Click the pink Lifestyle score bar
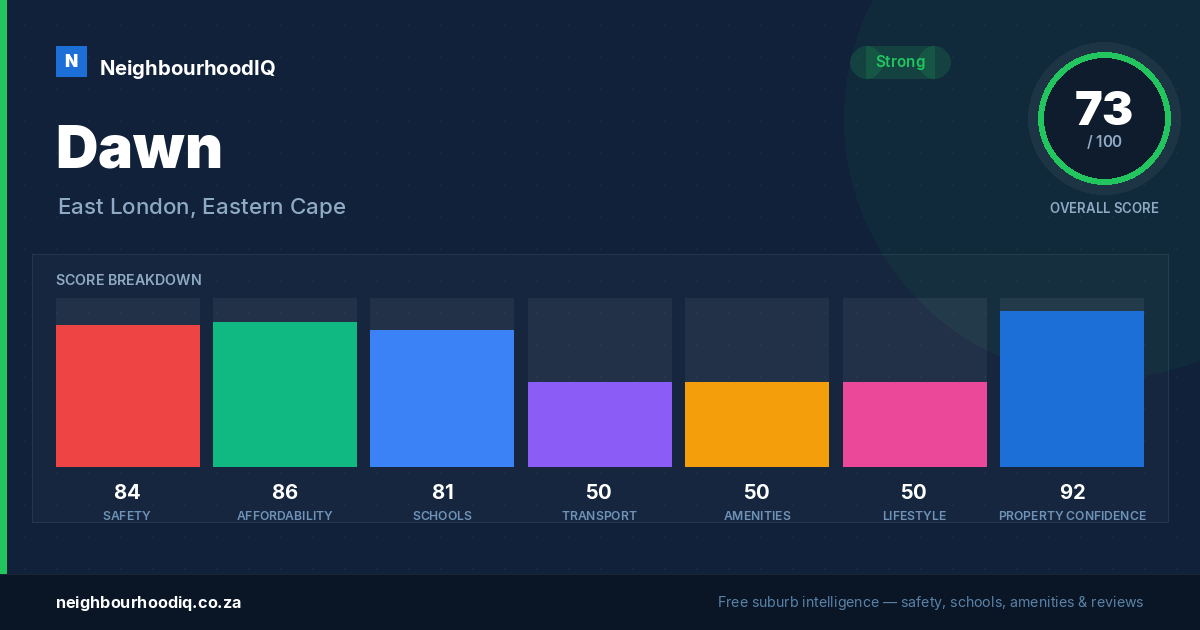Image resolution: width=1200 pixels, height=630 pixels. click(x=915, y=424)
